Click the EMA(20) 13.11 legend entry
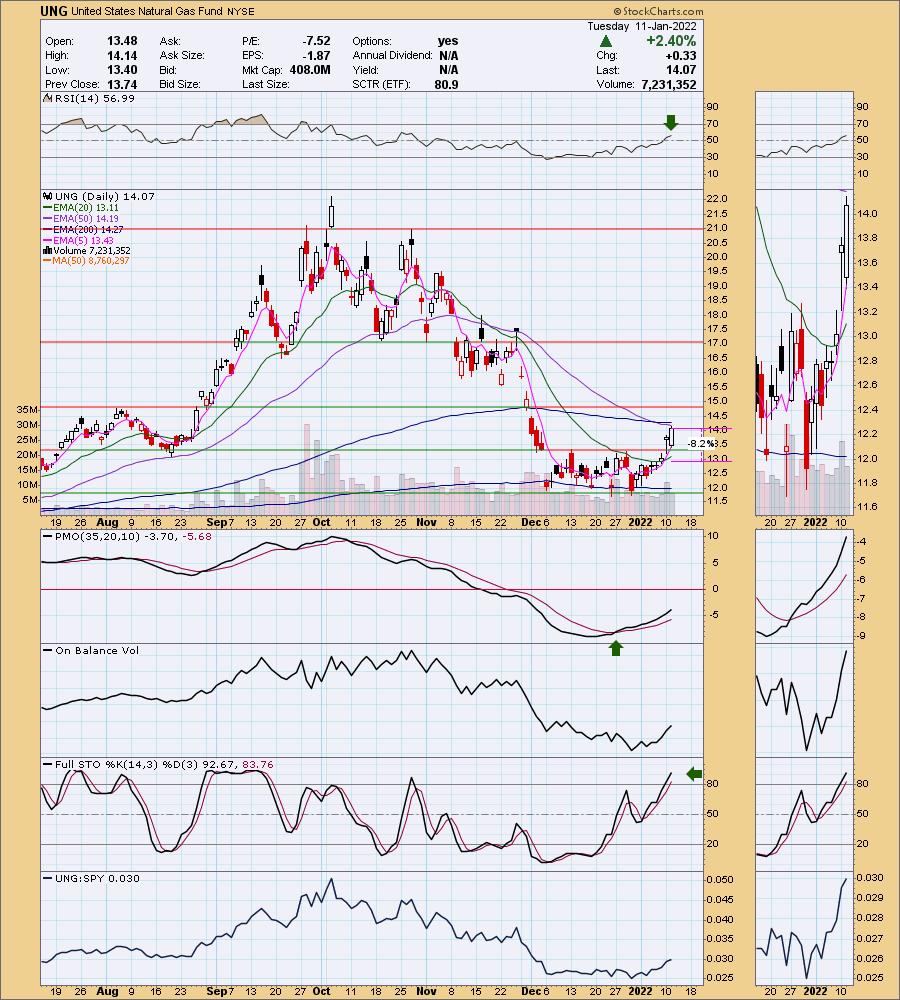Image resolution: width=900 pixels, height=1000 pixels. click(81, 208)
